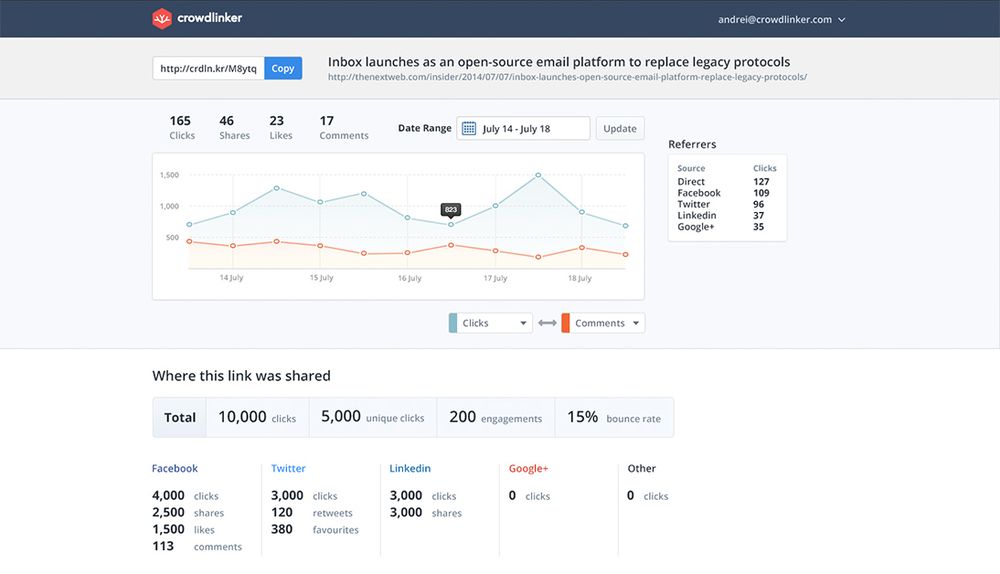Viewport: 1000px width, 574px height.
Task: Click the swap arrows between metric dropdowns
Action: pyautogui.click(x=547, y=323)
